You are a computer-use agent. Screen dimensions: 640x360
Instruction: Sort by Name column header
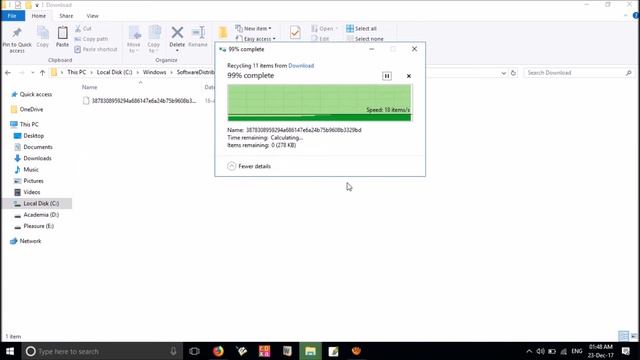tap(89, 87)
